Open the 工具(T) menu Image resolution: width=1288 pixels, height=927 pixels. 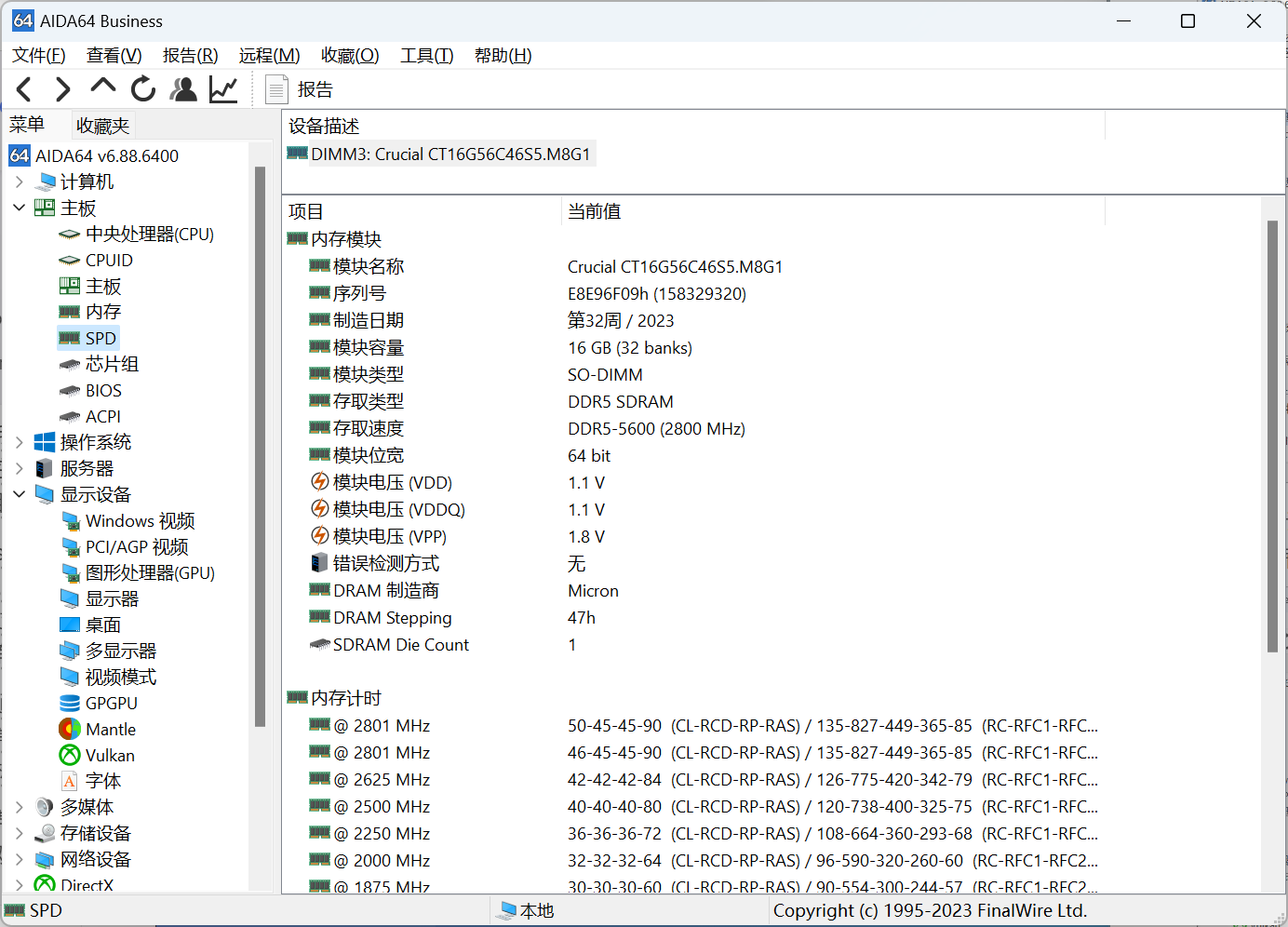point(427,56)
